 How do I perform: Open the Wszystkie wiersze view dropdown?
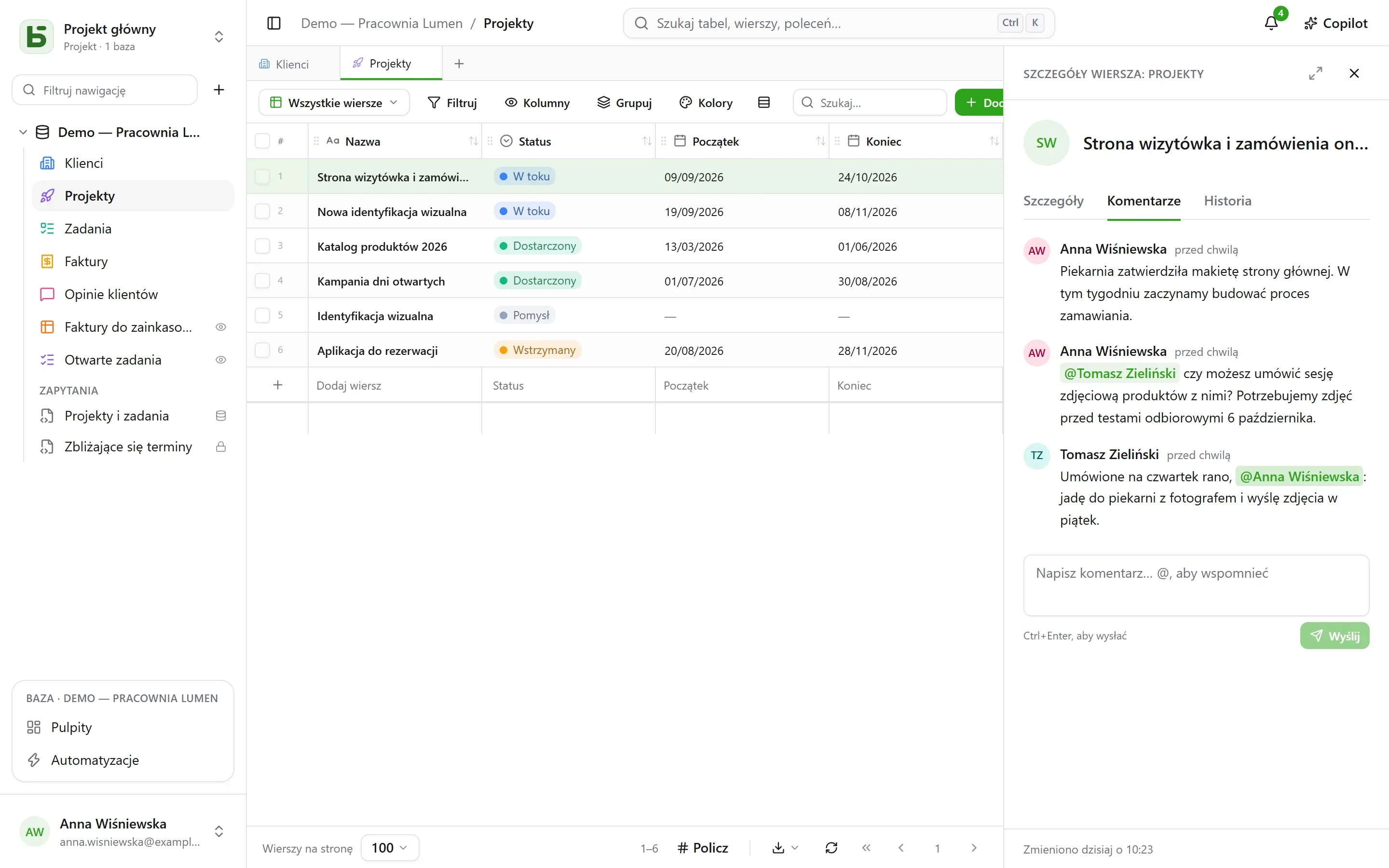[334, 102]
